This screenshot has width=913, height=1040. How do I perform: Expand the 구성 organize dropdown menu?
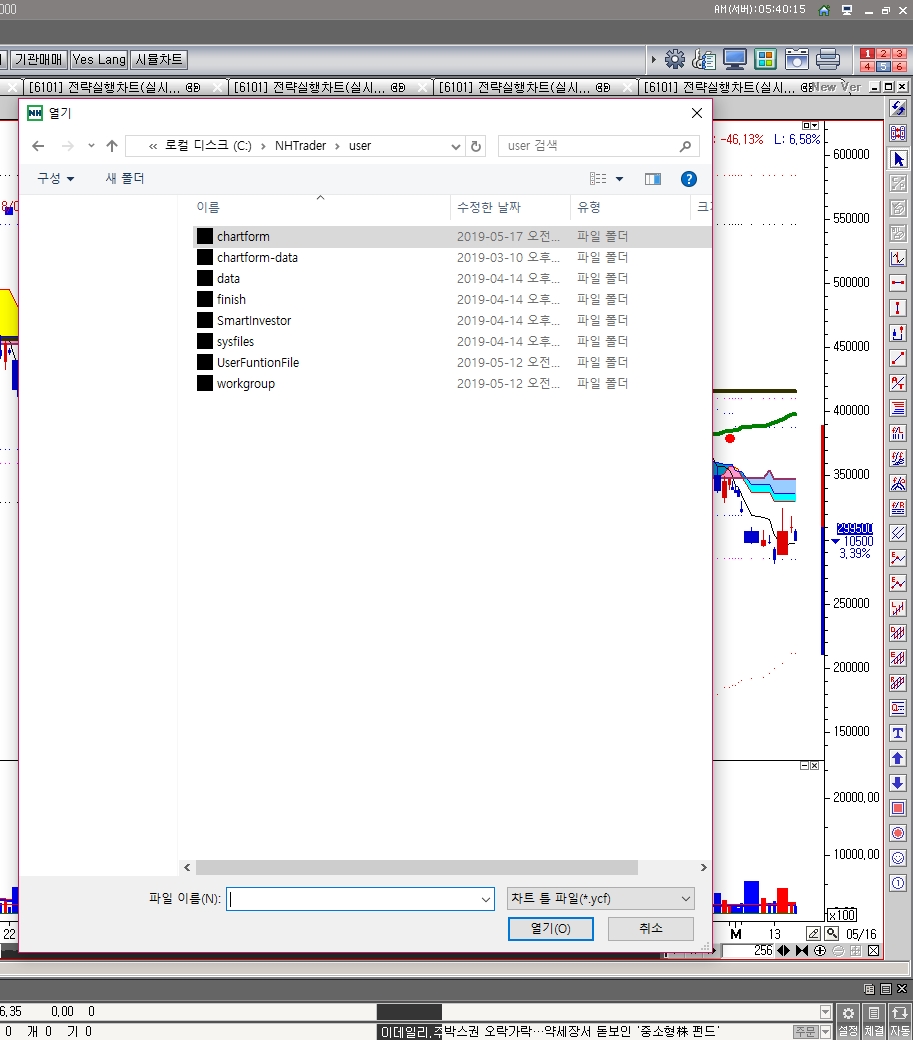(56, 179)
